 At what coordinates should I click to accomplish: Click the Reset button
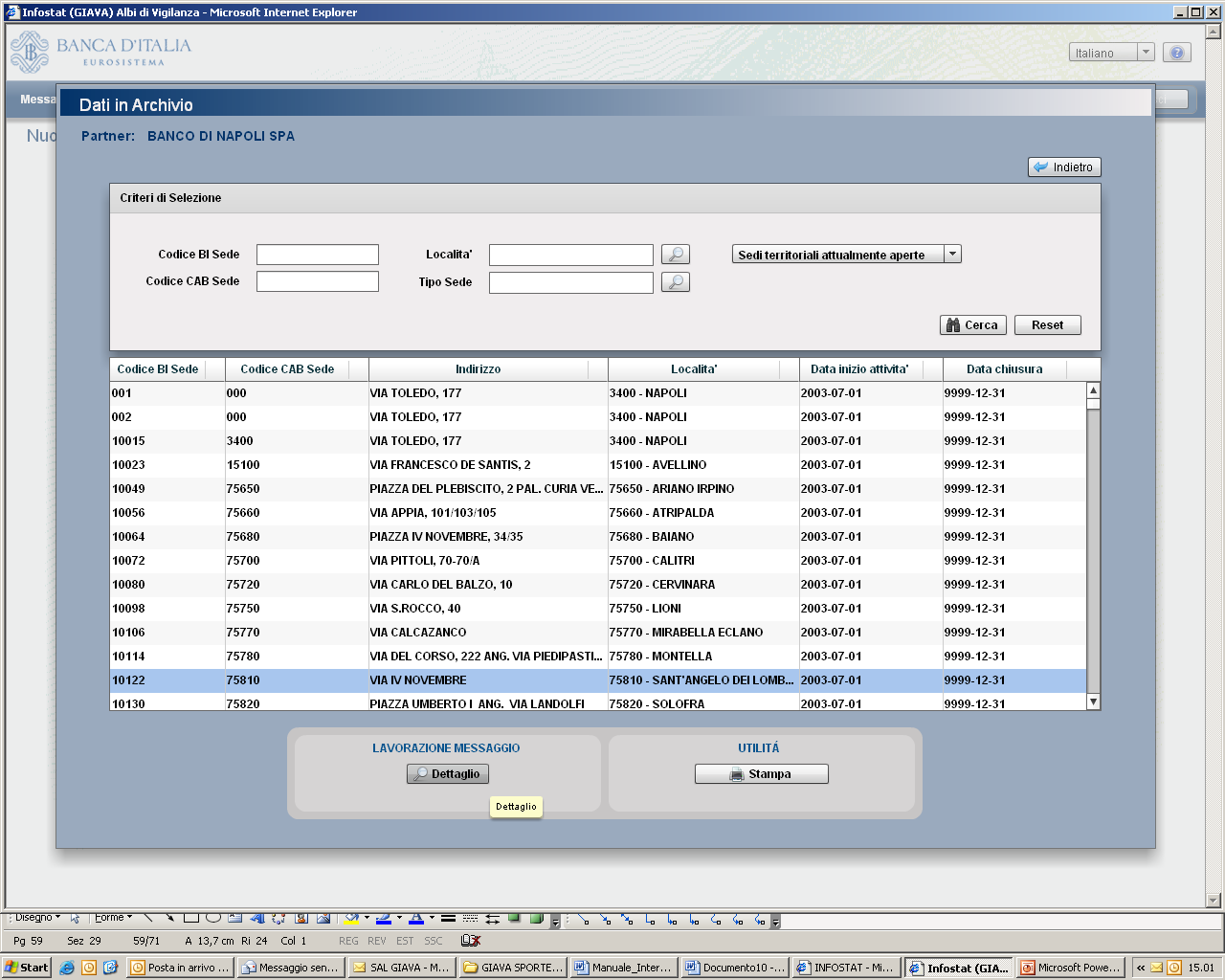[x=1047, y=325]
